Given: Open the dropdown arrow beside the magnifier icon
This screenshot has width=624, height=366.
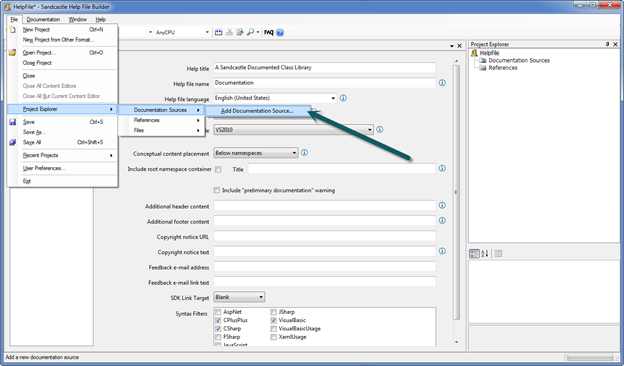Looking at the screenshot, I should click(x=258, y=33).
